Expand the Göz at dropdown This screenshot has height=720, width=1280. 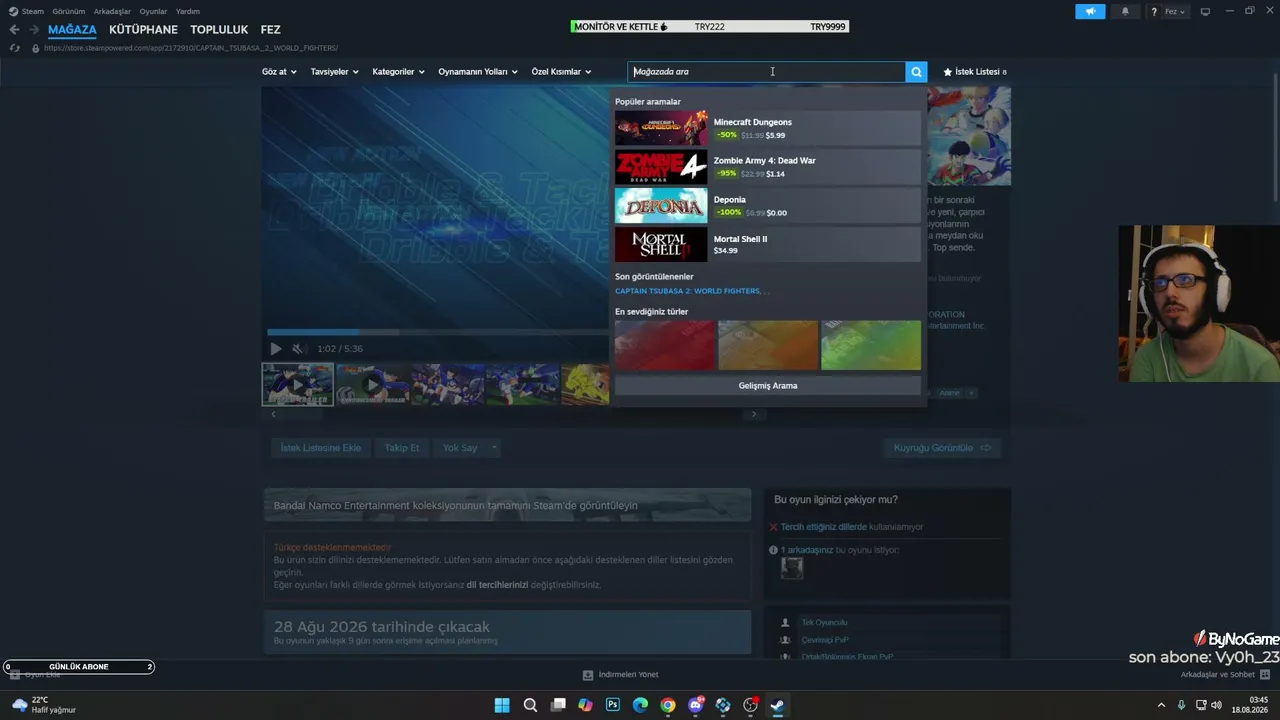[279, 72]
